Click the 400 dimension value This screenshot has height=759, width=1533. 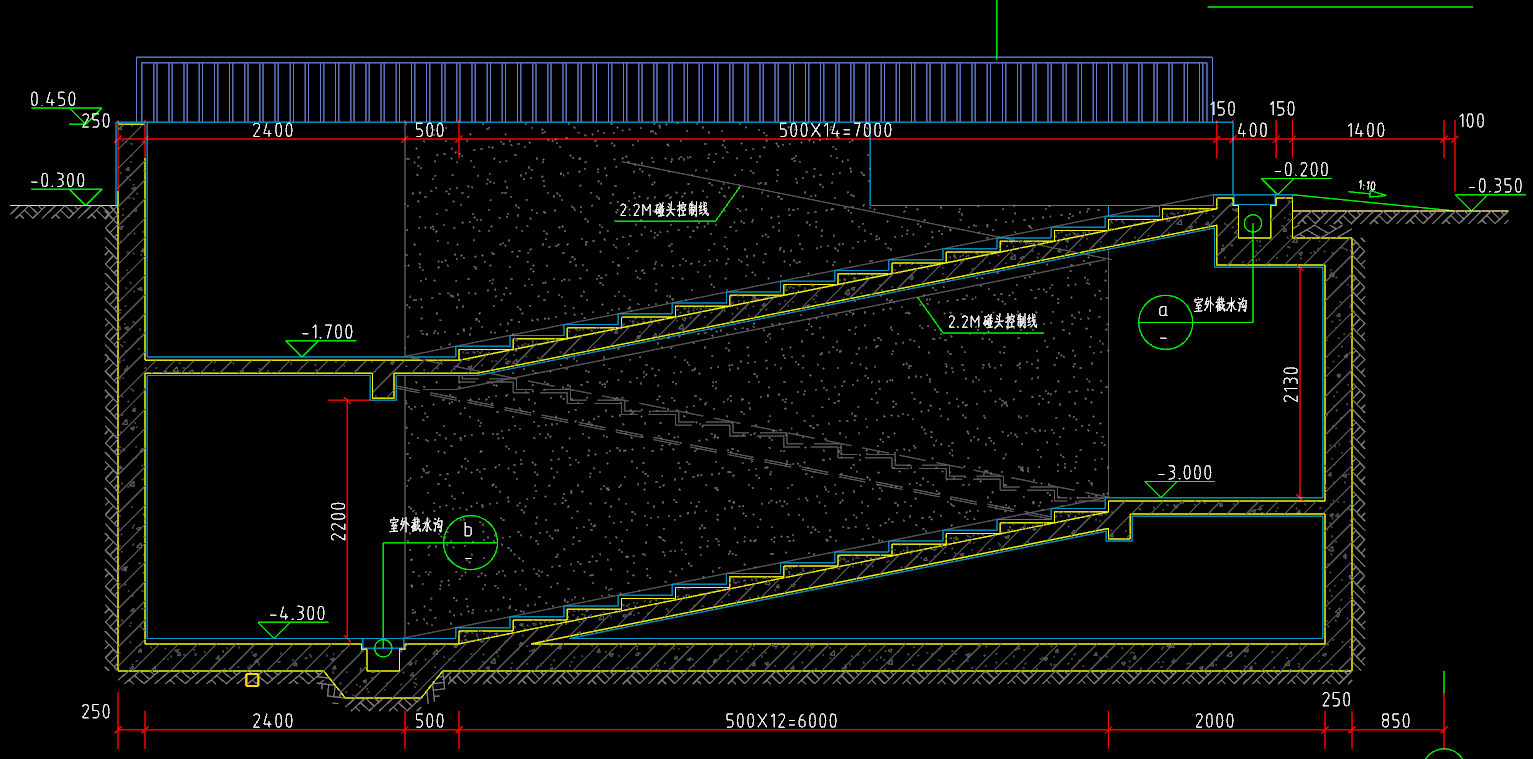(1253, 130)
